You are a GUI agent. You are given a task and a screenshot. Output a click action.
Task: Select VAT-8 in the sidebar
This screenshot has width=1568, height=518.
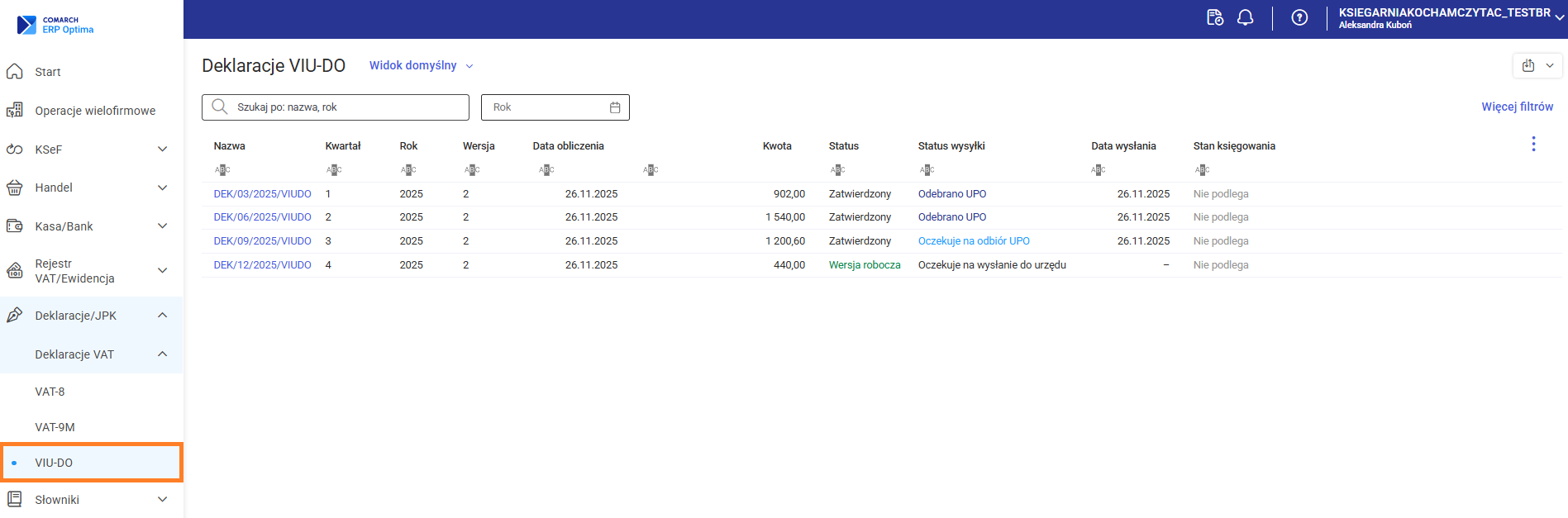[50, 392]
